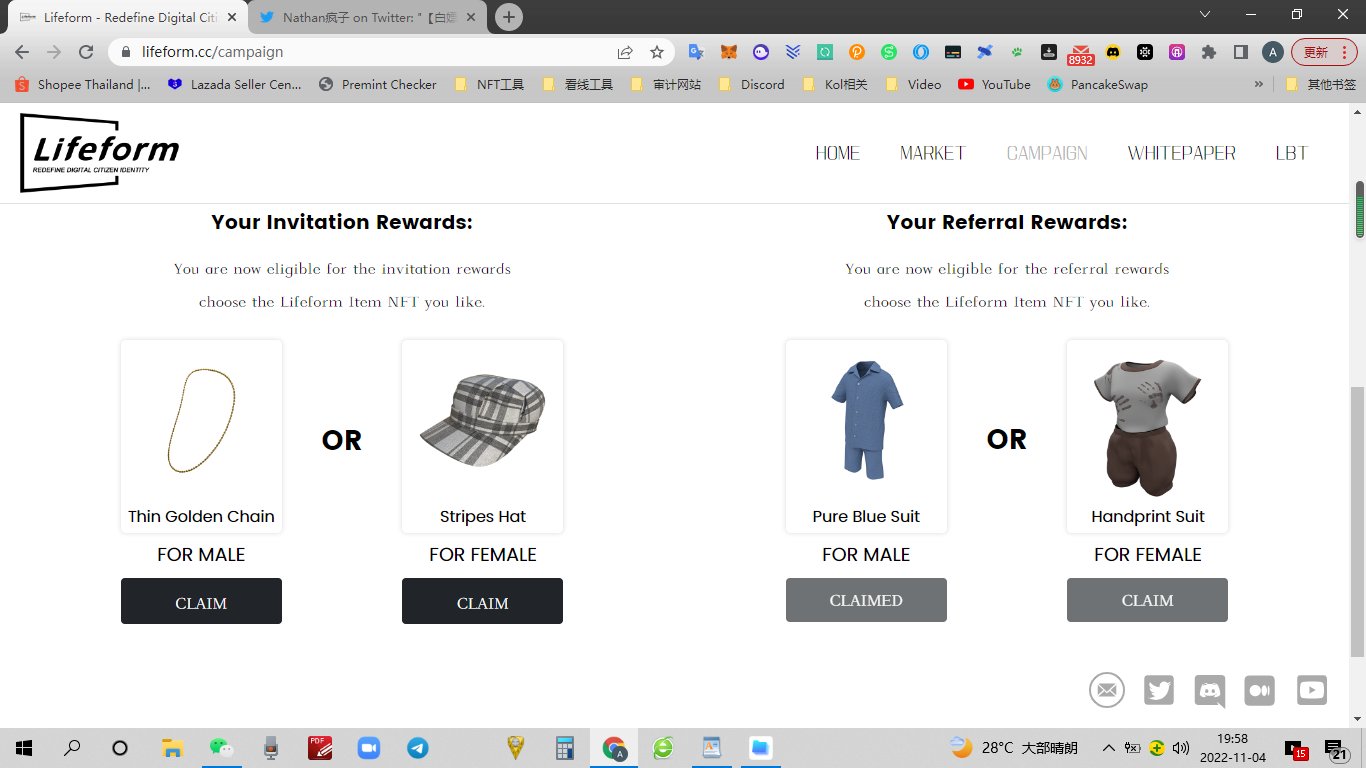Reload the Lifeform page

(86, 52)
